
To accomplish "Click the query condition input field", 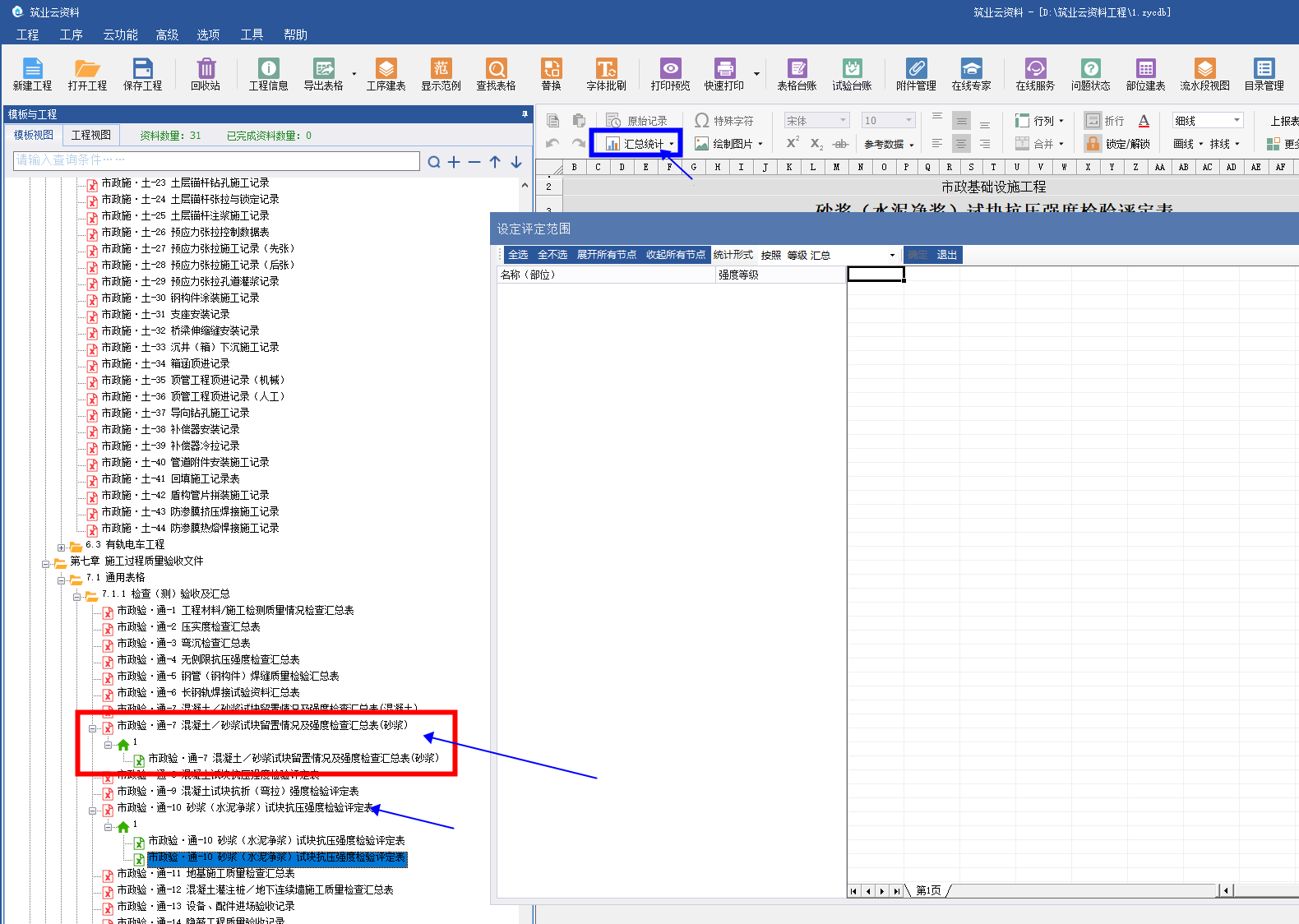I will point(217,160).
